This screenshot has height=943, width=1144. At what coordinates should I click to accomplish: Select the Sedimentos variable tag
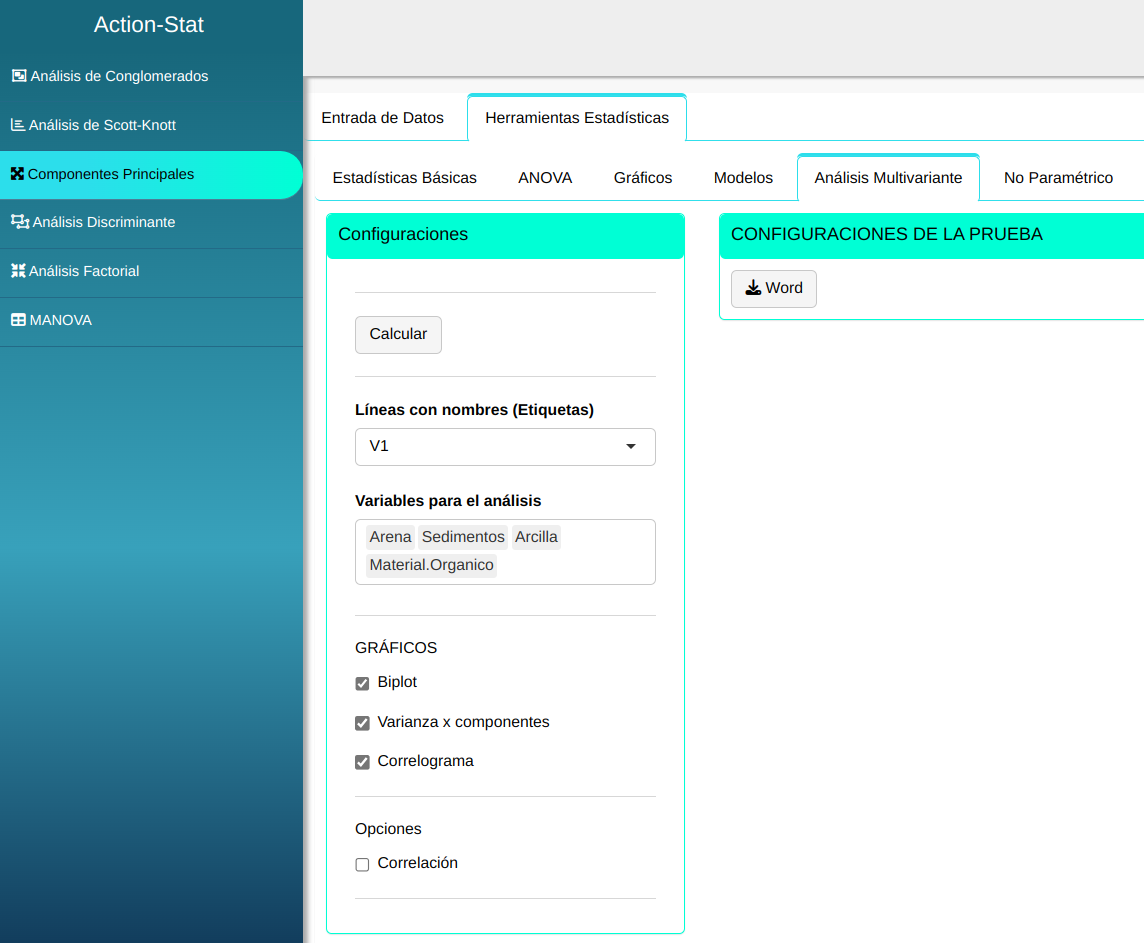click(x=463, y=537)
